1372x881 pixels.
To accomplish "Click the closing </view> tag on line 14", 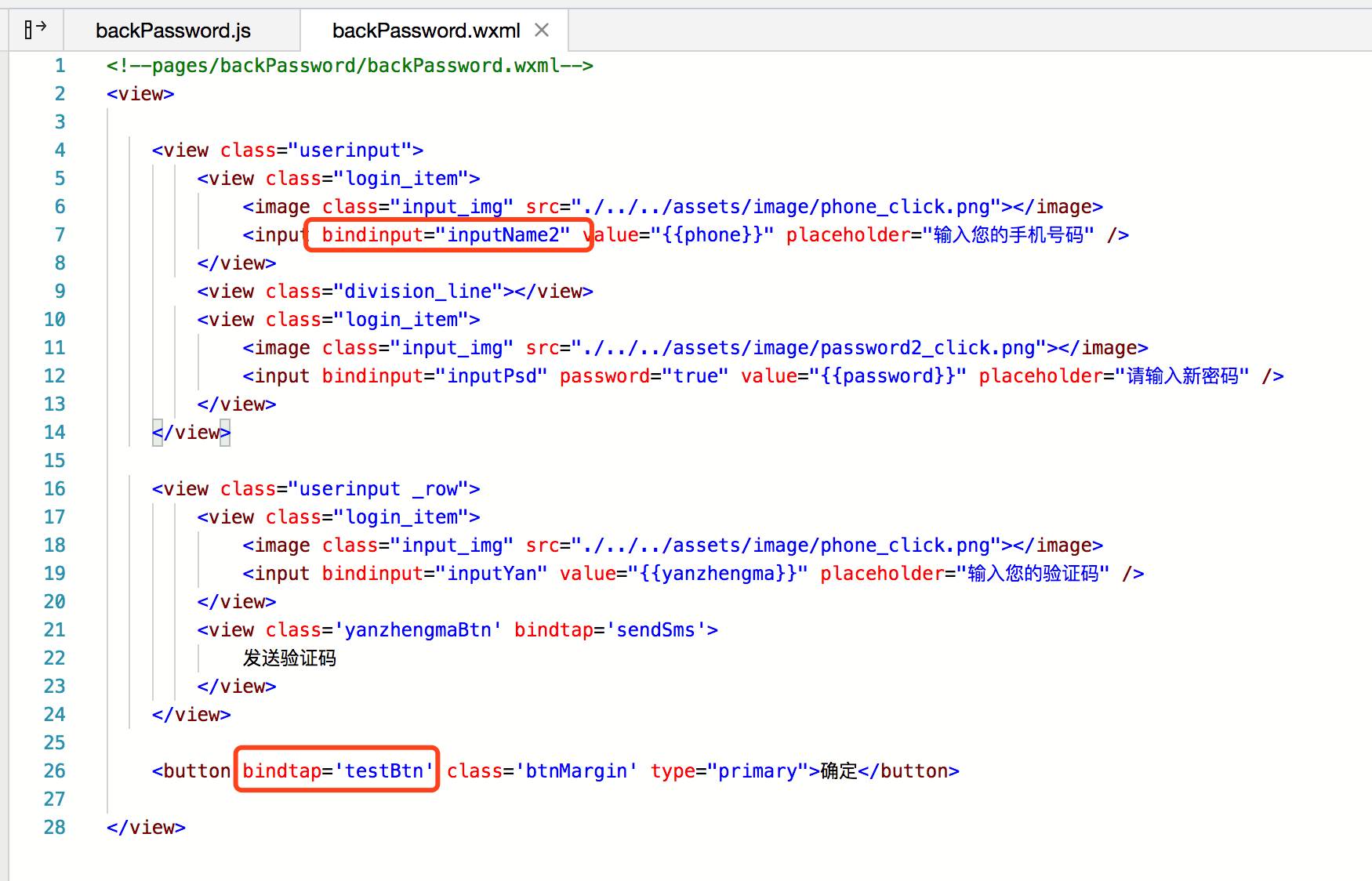I will click(191, 433).
